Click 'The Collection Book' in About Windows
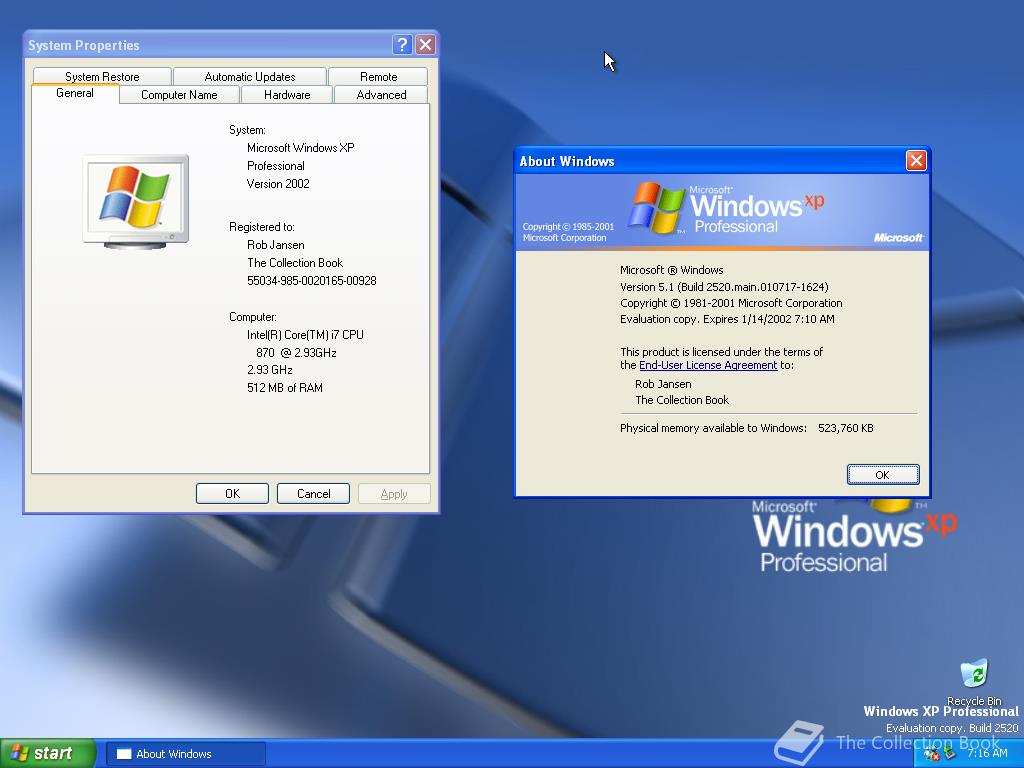 coord(682,400)
